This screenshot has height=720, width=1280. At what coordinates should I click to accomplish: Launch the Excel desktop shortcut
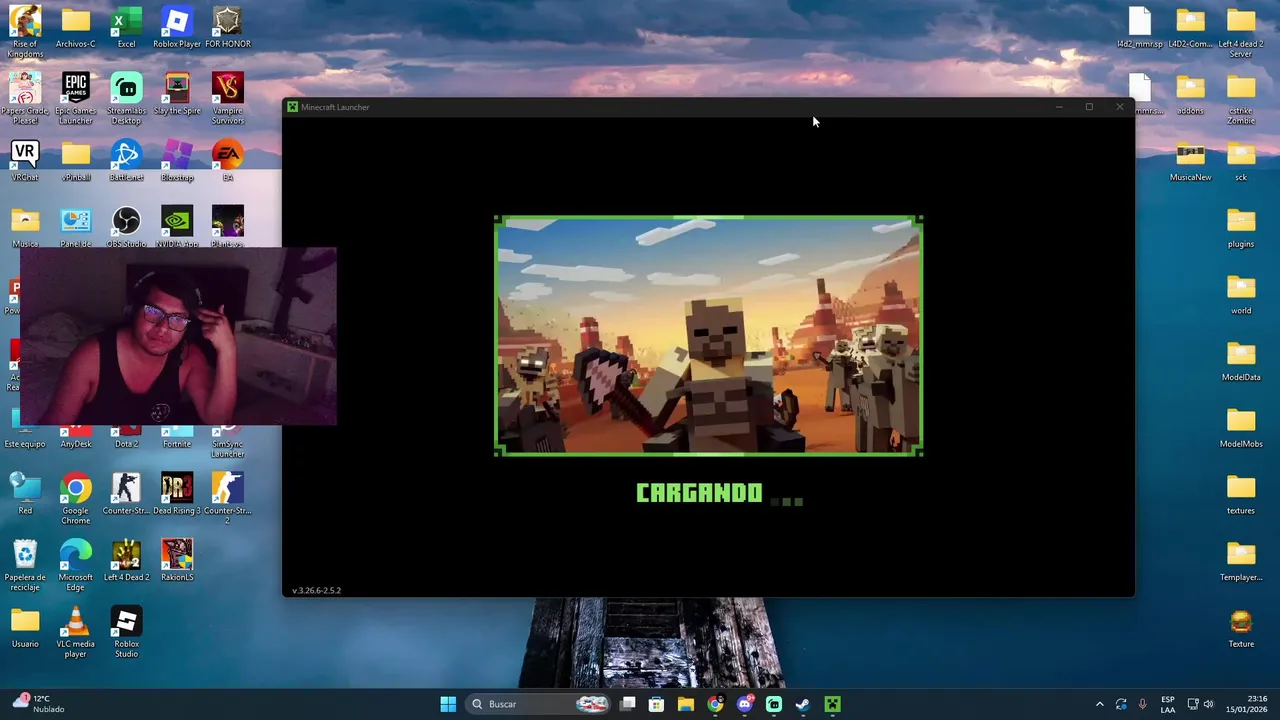[x=126, y=27]
